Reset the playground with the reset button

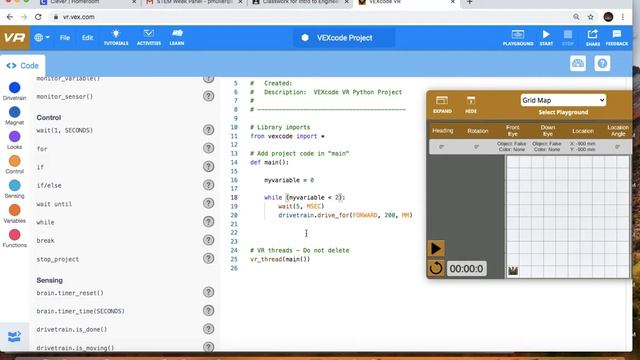point(436,269)
